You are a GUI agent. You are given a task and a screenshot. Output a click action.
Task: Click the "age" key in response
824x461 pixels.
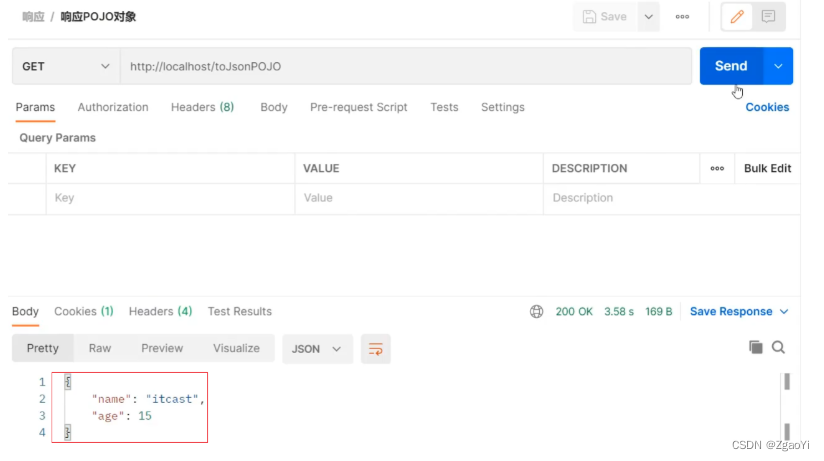tap(108, 416)
